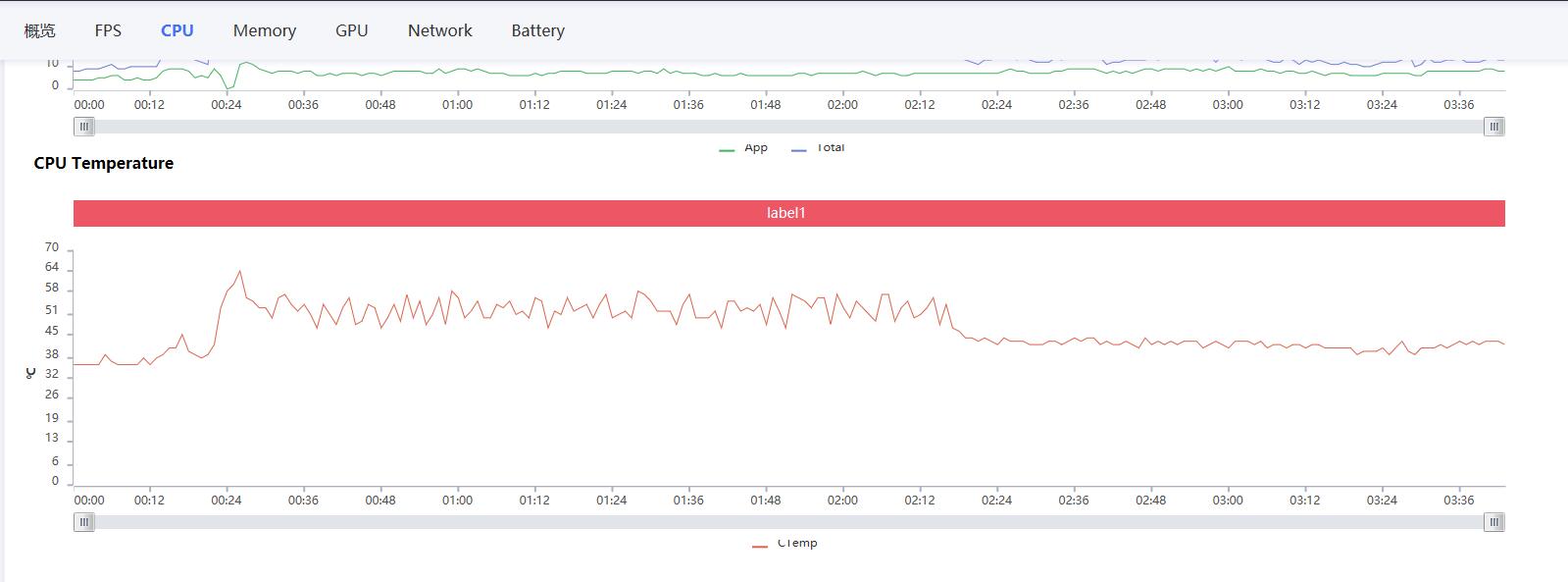The width and height of the screenshot is (1568, 582).
Task: Open the 概览 overview tab
Action: [39, 30]
